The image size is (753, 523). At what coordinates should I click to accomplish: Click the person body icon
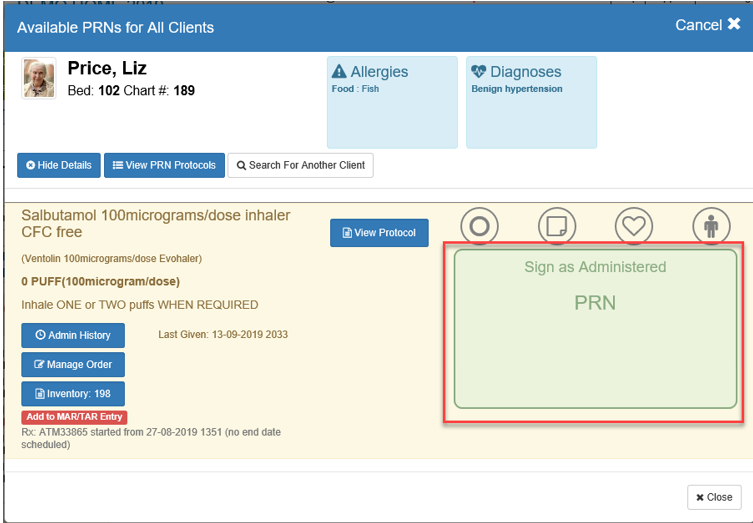[711, 226]
